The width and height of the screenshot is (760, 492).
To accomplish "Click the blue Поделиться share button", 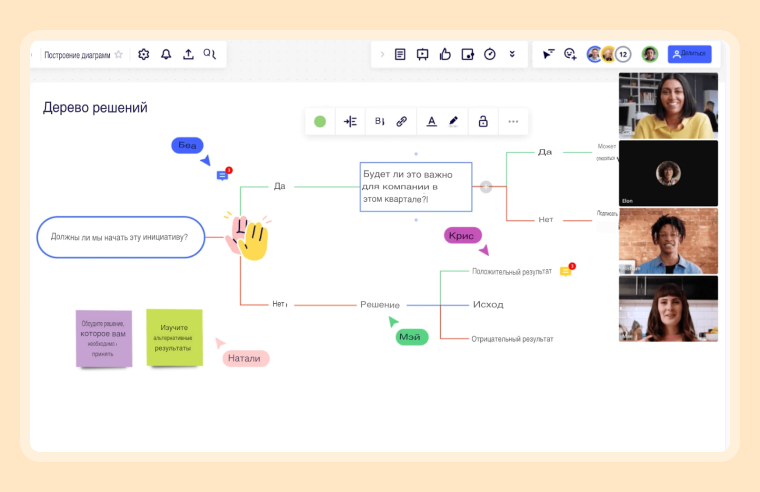I will tap(689, 54).
